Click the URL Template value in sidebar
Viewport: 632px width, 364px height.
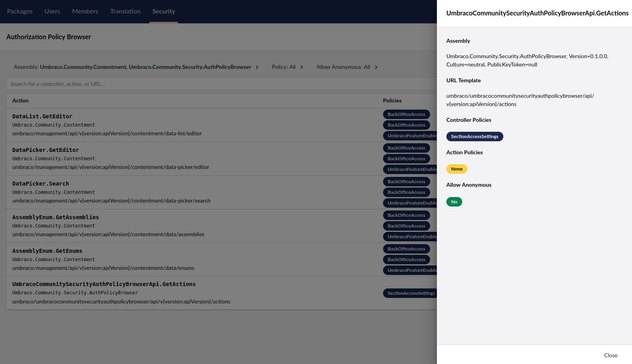pyautogui.click(x=520, y=100)
